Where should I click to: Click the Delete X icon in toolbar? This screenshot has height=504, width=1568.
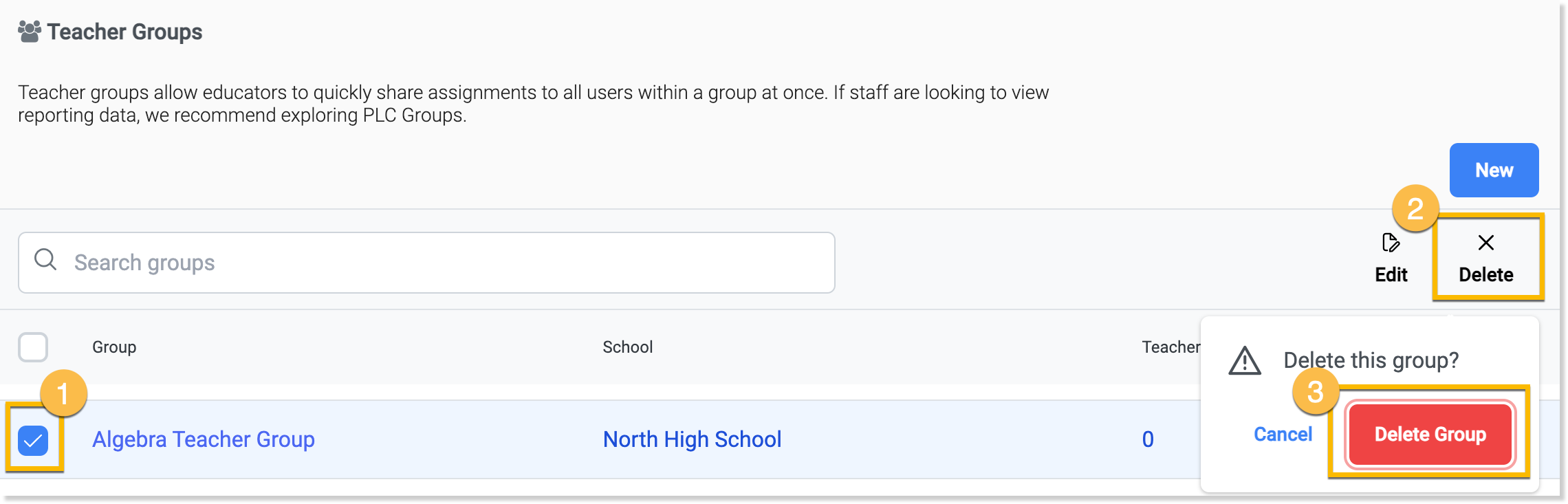pyautogui.click(x=1485, y=243)
